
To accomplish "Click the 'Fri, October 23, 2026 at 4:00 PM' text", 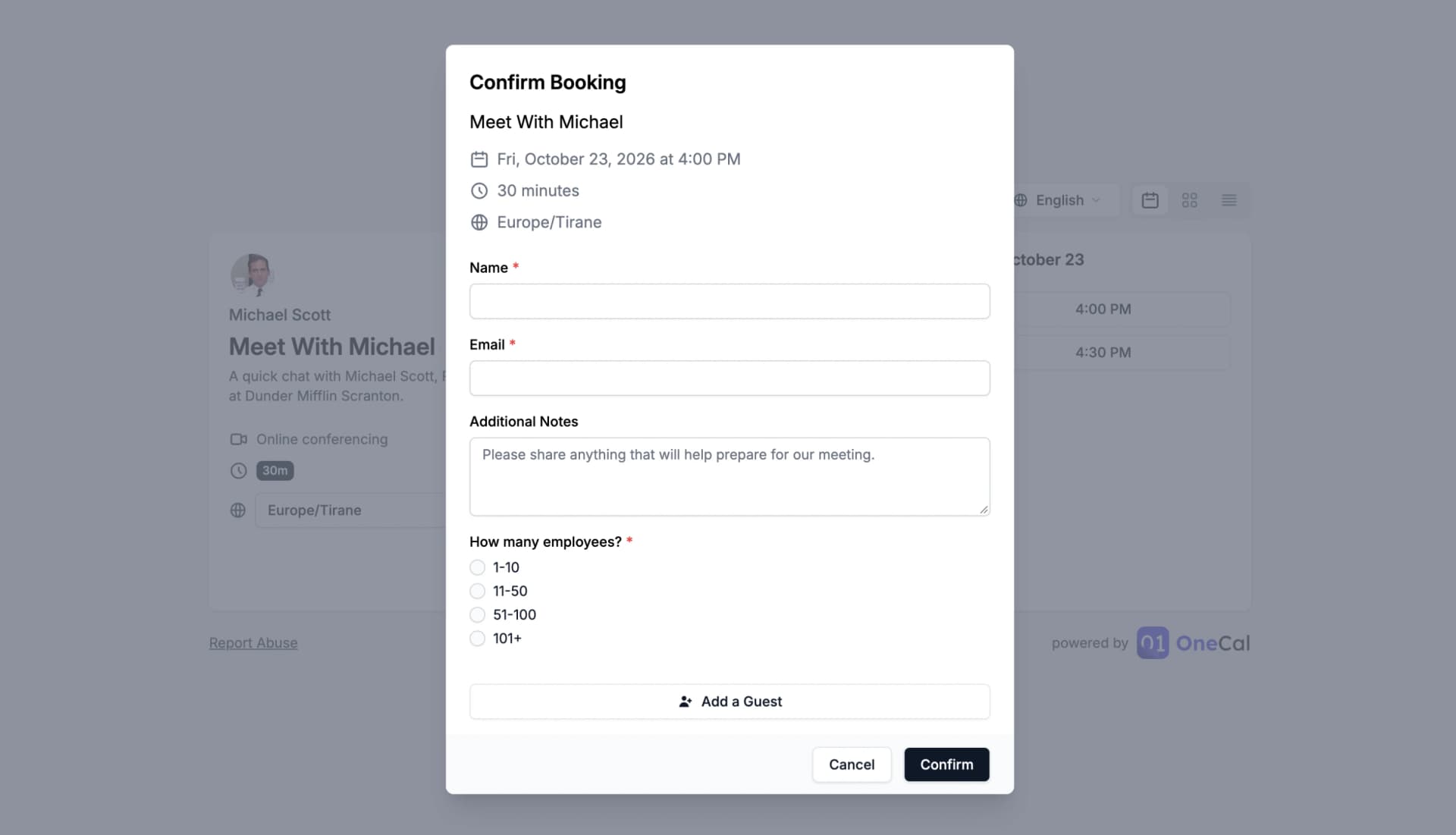I will click(x=619, y=159).
